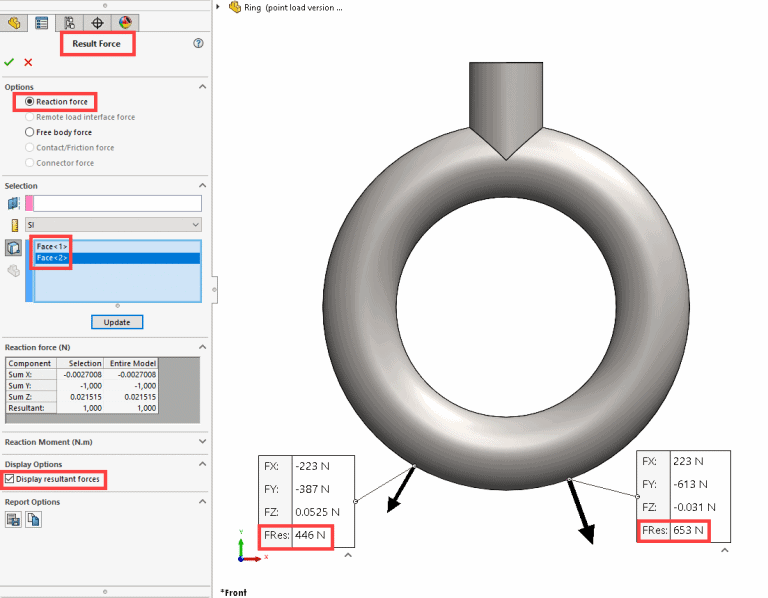Screen dimensions: 768x598
Task: Expand the Reaction Moment (N.m) section
Action: [203, 441]
